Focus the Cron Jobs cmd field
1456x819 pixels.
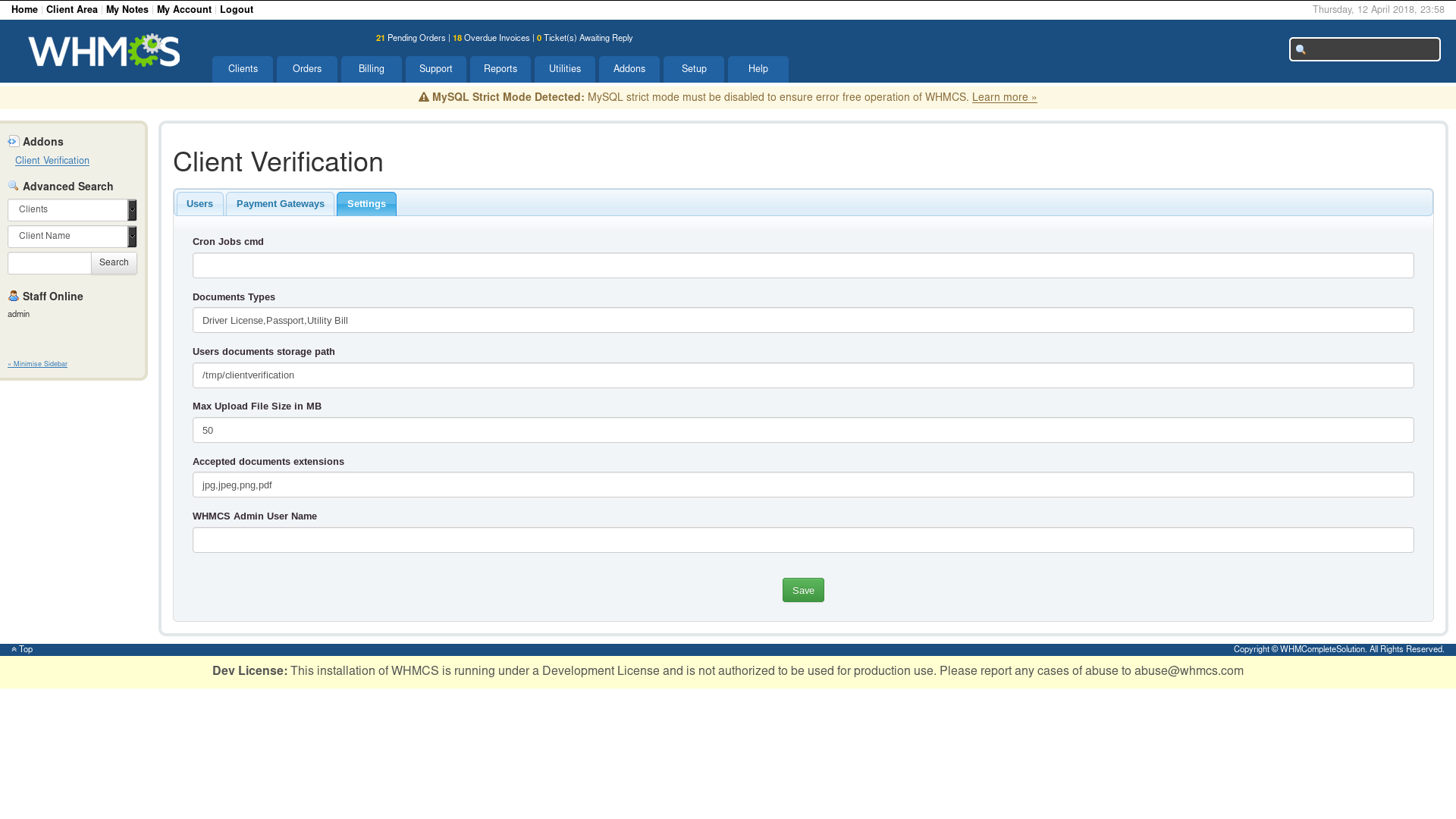(x=802, y=265)
